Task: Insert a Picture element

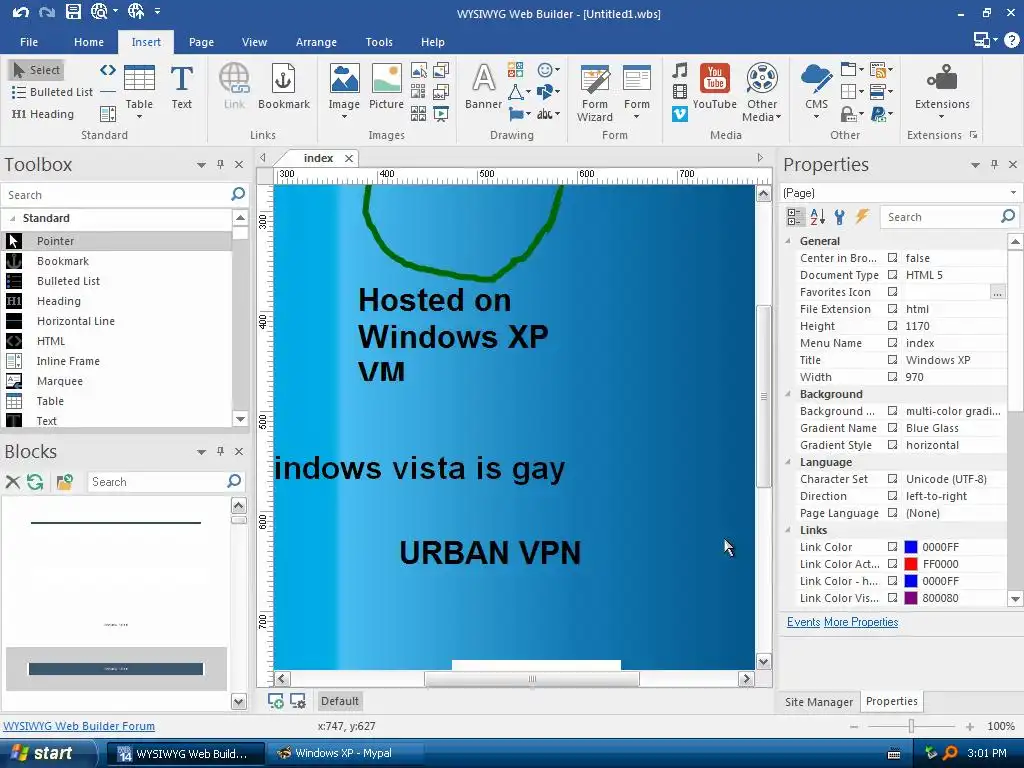Action: pyautogui.click(x=386, y=88)
